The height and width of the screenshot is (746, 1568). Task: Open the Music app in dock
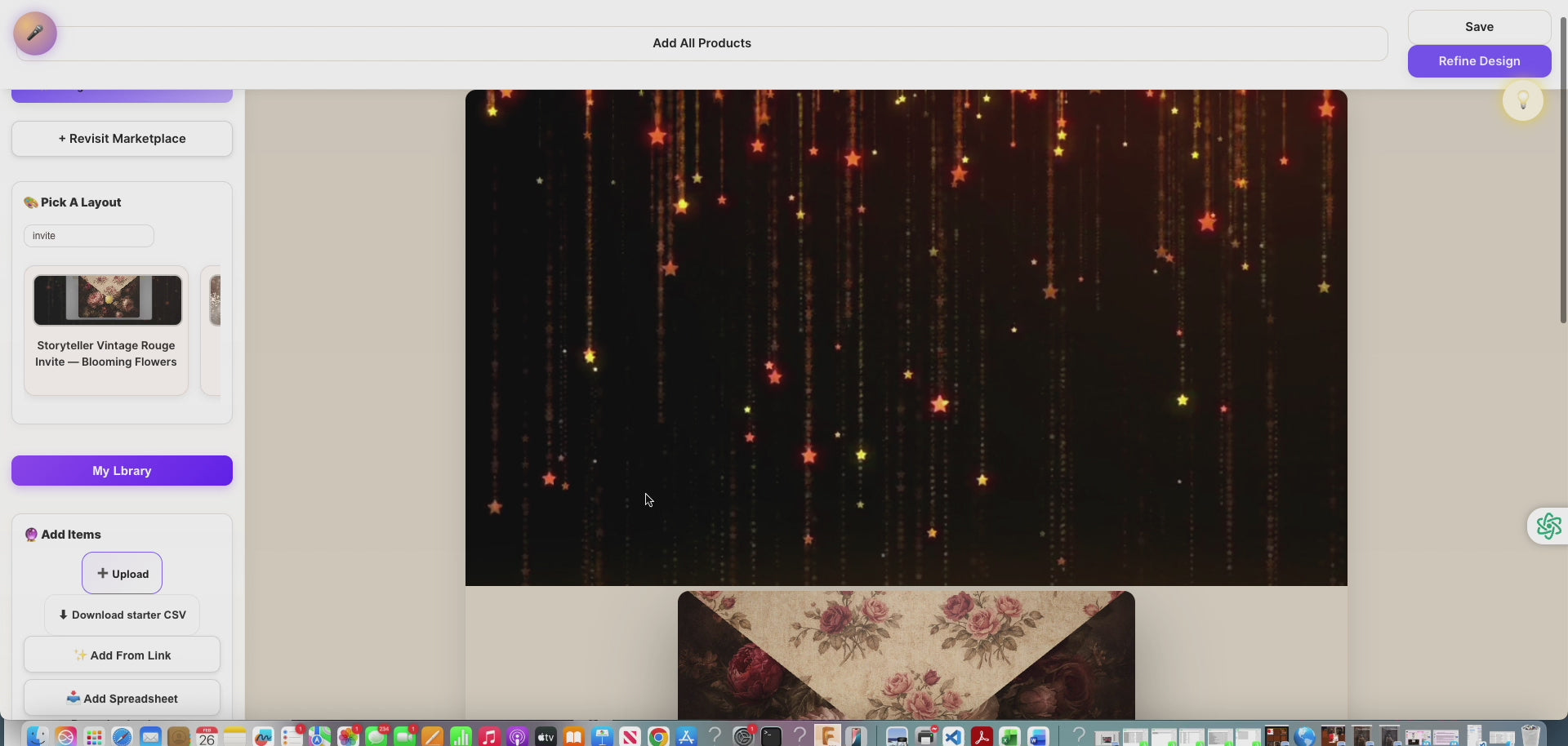pyautogui.click(x=488, y=737)
